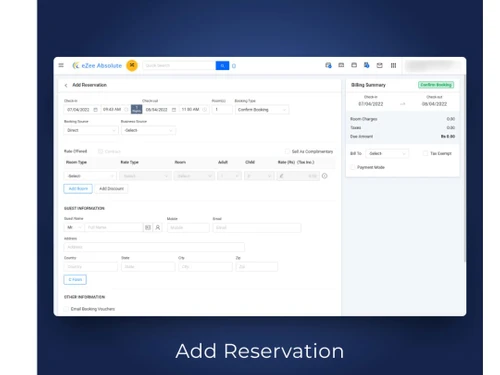Open the guest title Mr dropdown
The height and width of the screenshot is (375, 500).
[x=74, y=227]
